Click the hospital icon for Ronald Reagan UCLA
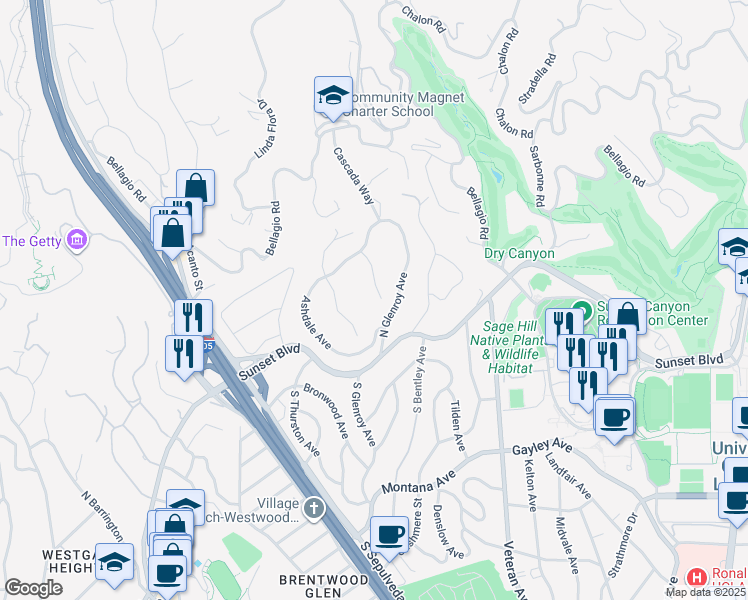The image size is (748, 600). (x=696, y=577)
